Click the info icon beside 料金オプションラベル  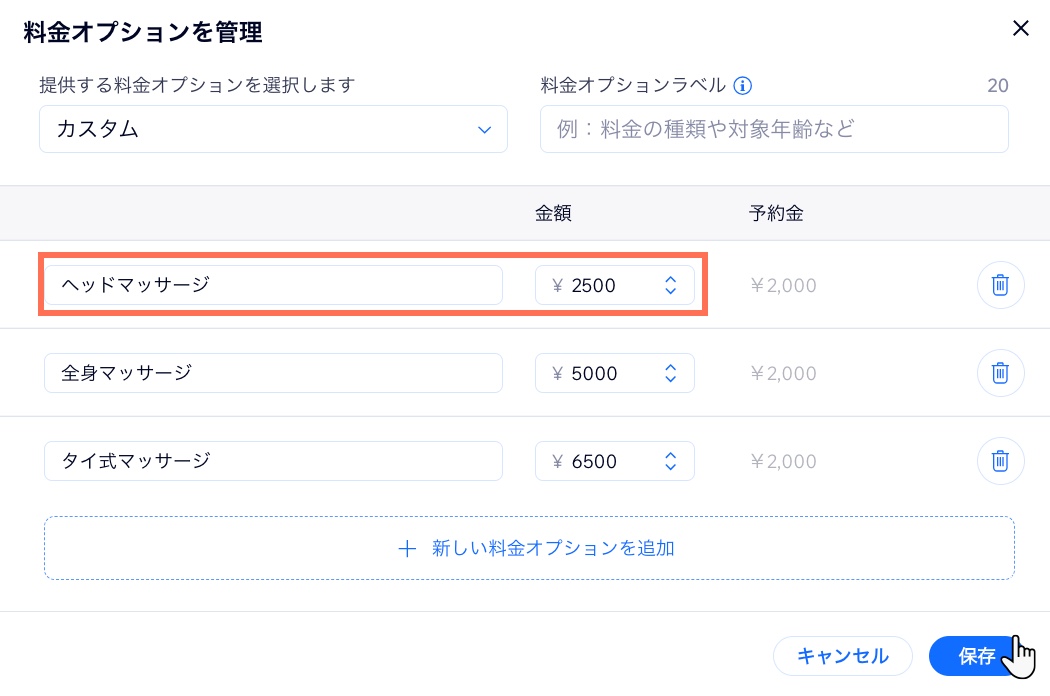pos(742,86)
